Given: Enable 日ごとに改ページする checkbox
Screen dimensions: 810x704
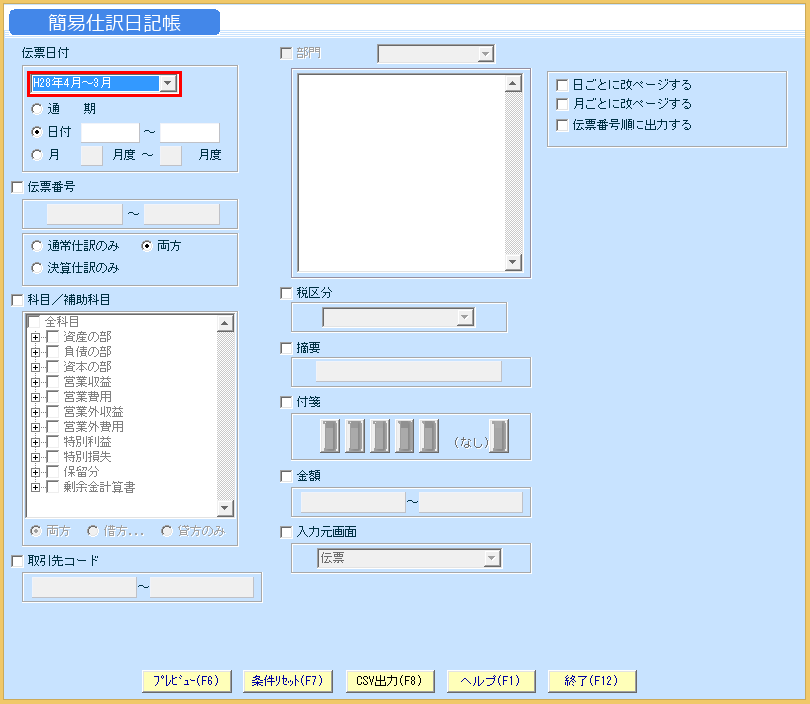Looking at the screenshot, I should tap(562, 85).
